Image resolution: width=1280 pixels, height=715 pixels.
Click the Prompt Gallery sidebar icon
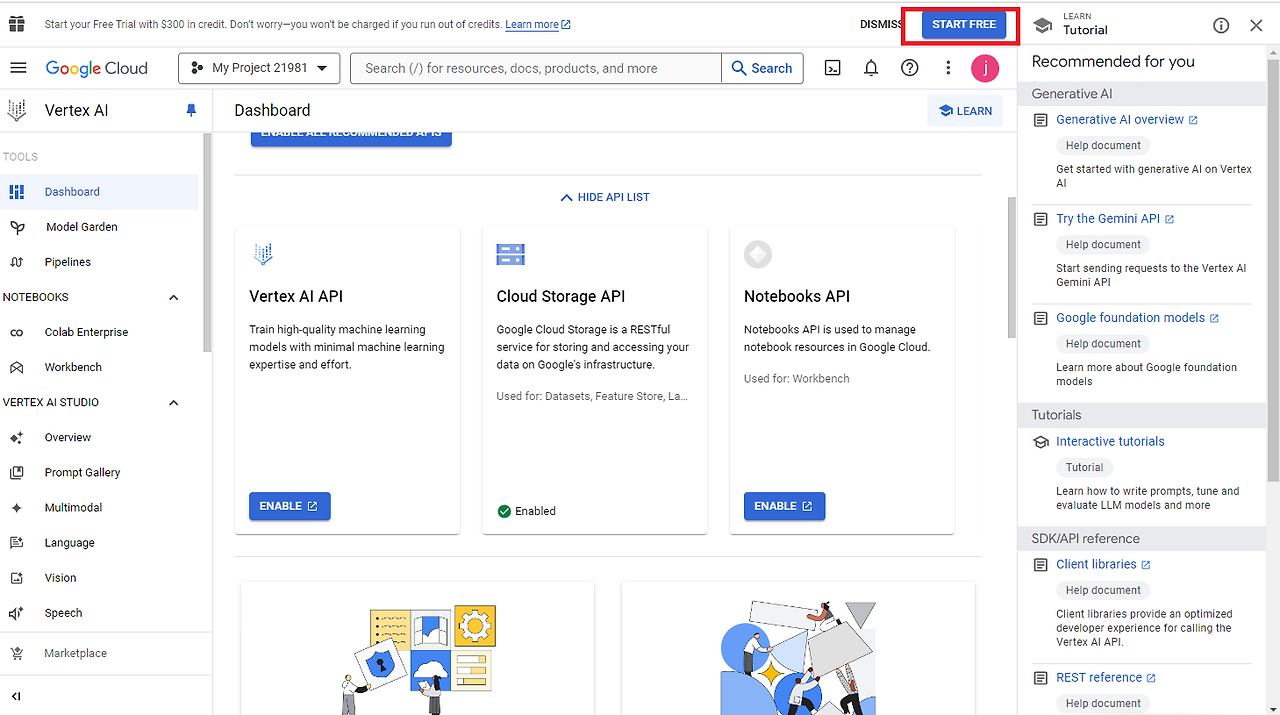point(17,472)
